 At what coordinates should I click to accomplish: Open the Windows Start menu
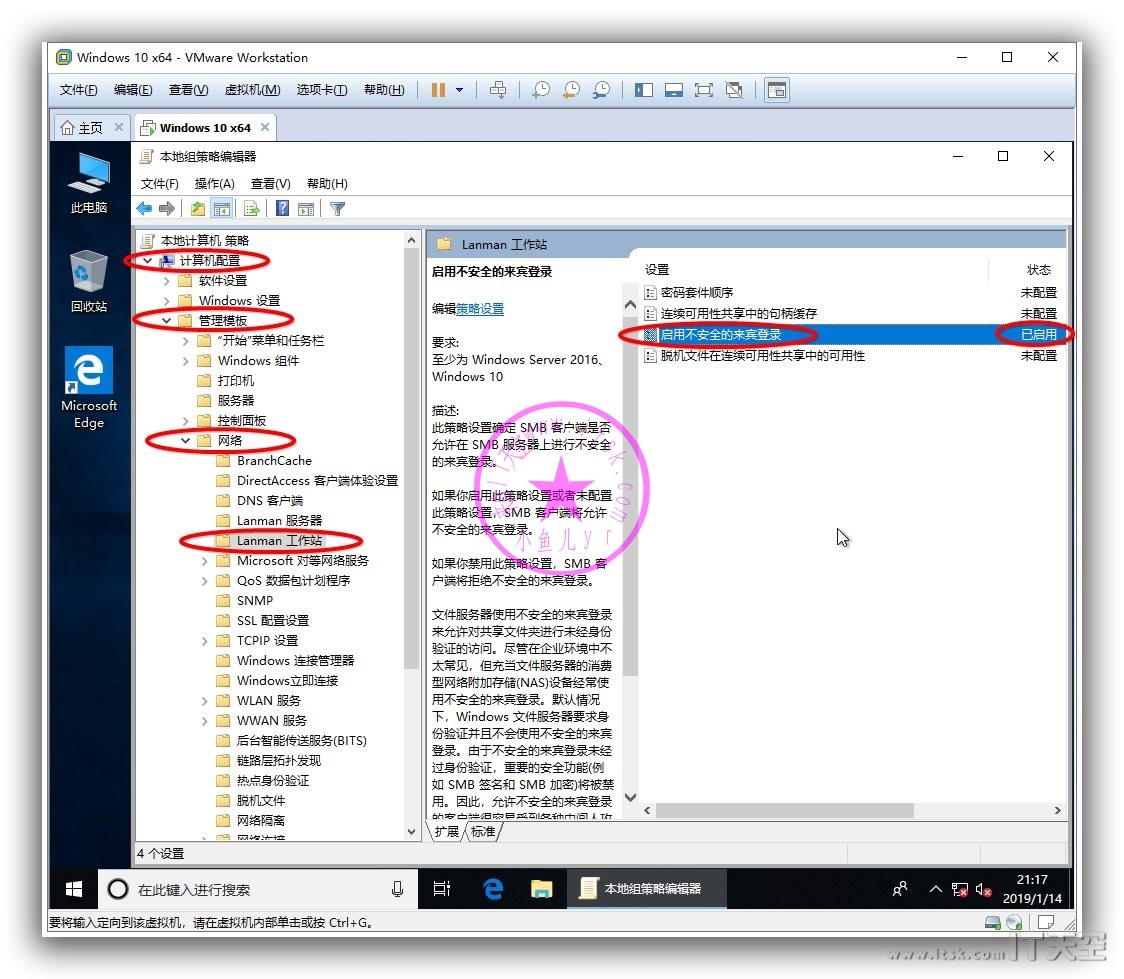coord(73,889)
